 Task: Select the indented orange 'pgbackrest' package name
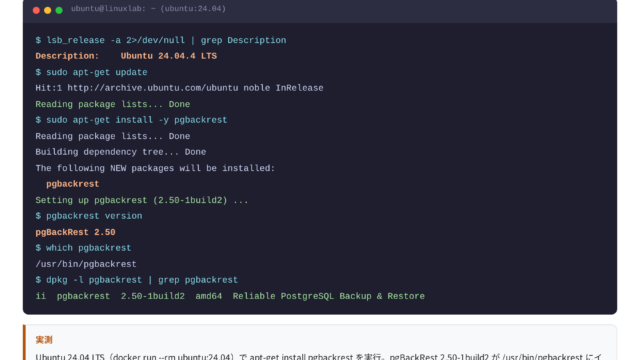(73, 184)
